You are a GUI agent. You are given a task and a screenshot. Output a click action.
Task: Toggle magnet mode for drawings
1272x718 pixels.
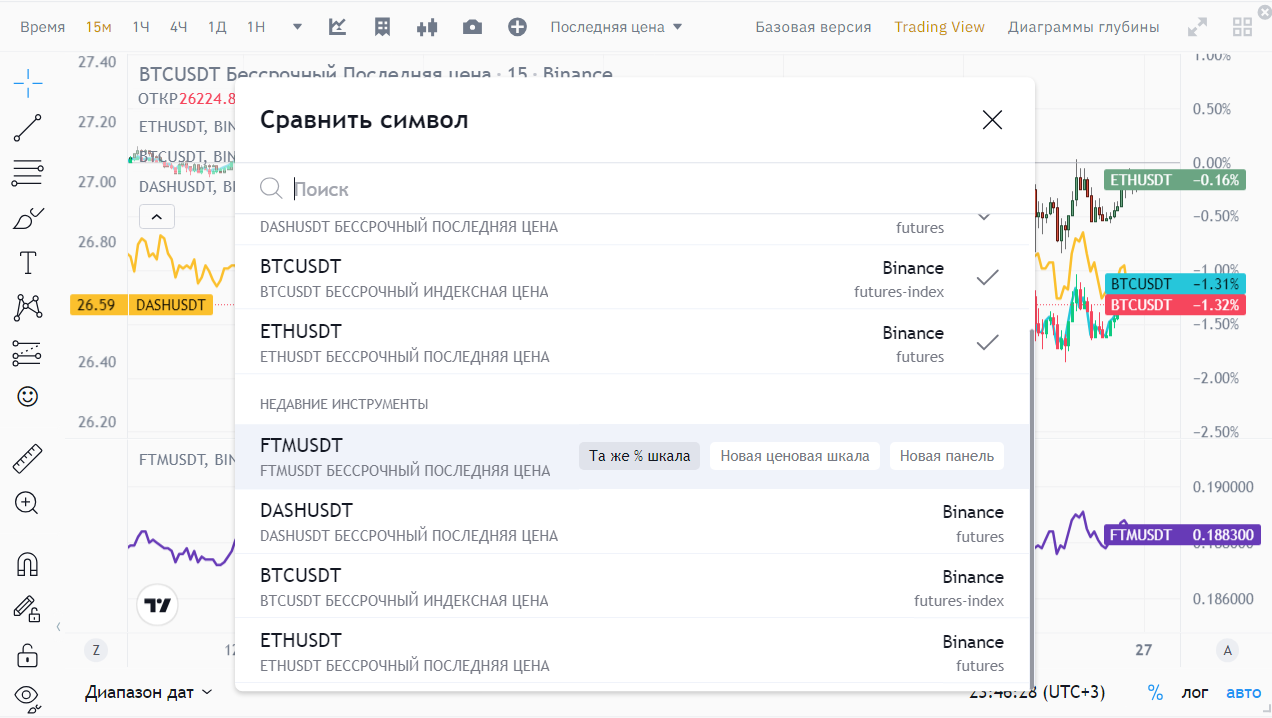pyautogui.click(x=28, y=564)
